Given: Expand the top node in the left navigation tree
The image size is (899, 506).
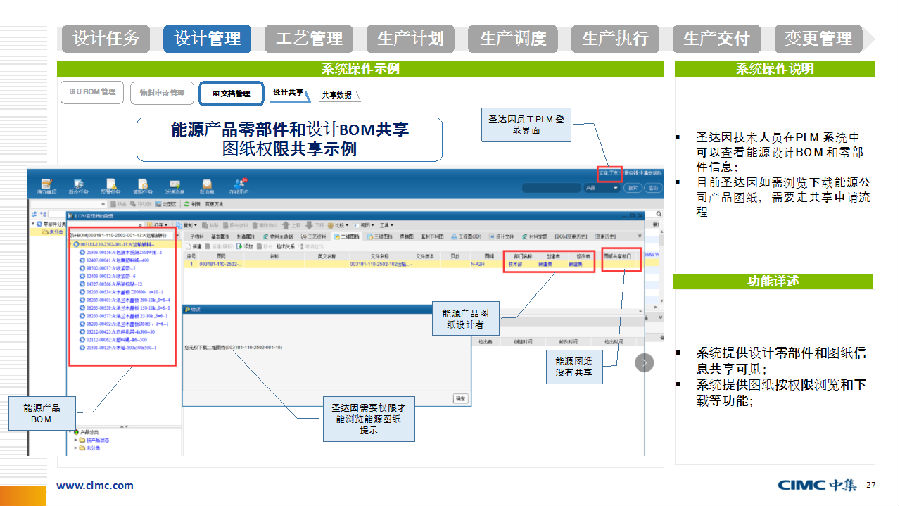Looking at the screenshot, I should [x=33, y=224].
